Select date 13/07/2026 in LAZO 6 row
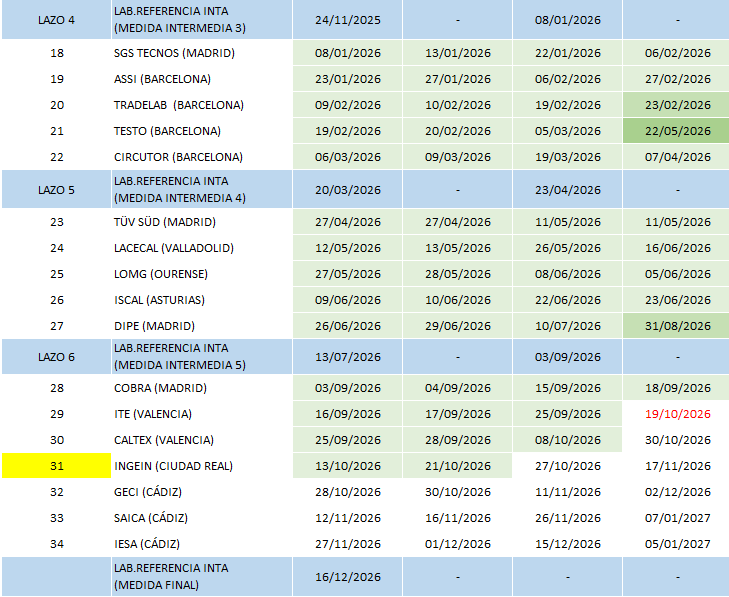Image resolution: width=729 pixels, height=597 pixels. (x=347, y=357)
